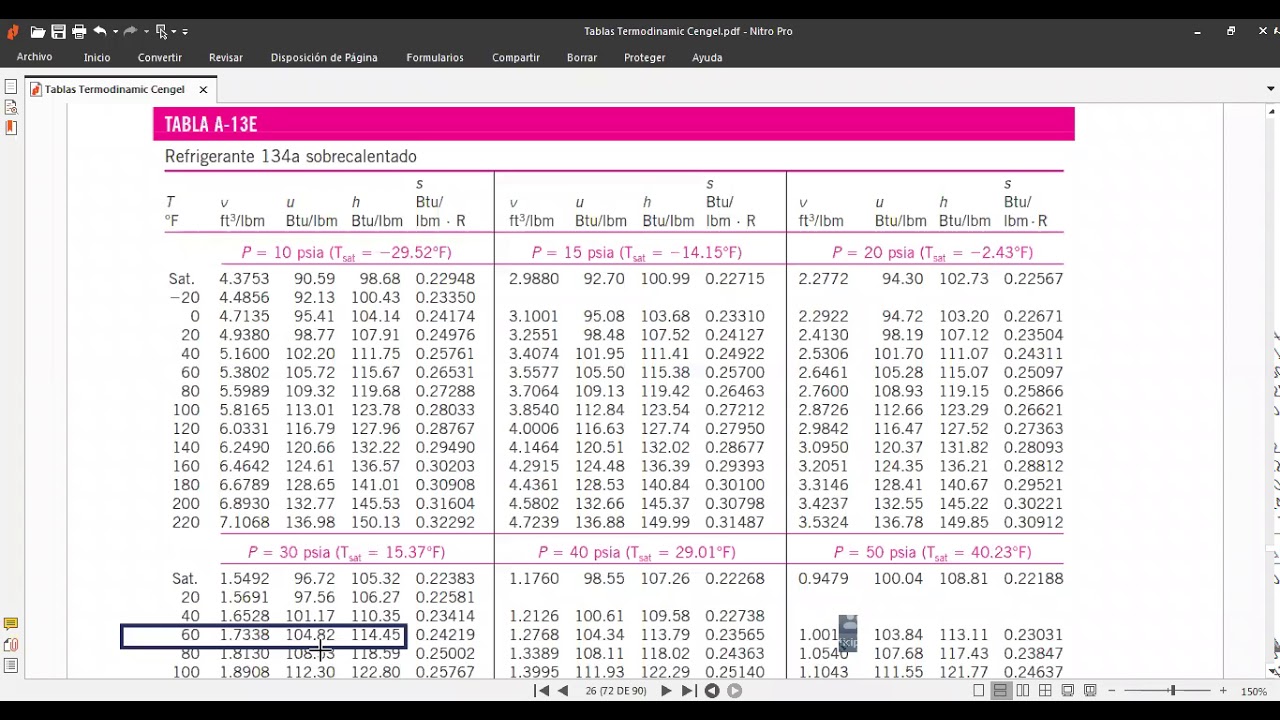Open the Compartir ribbon tab
This screenshot has height=720, width=1280.
coord(516,57)
